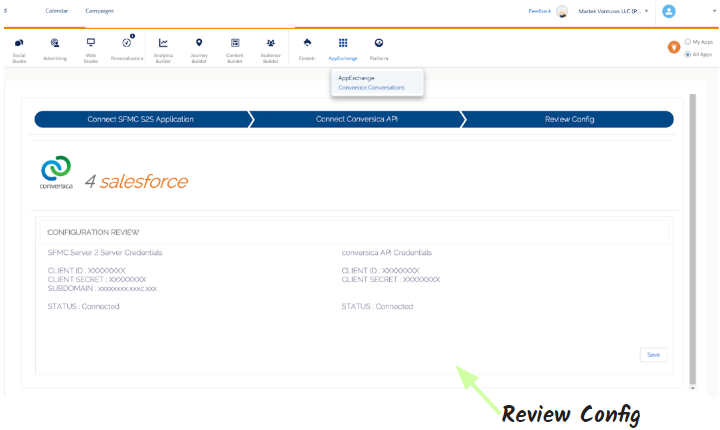The image size is (720, 430).
Task: Select the My Apps radio button
Action: (x=687, y=42)
